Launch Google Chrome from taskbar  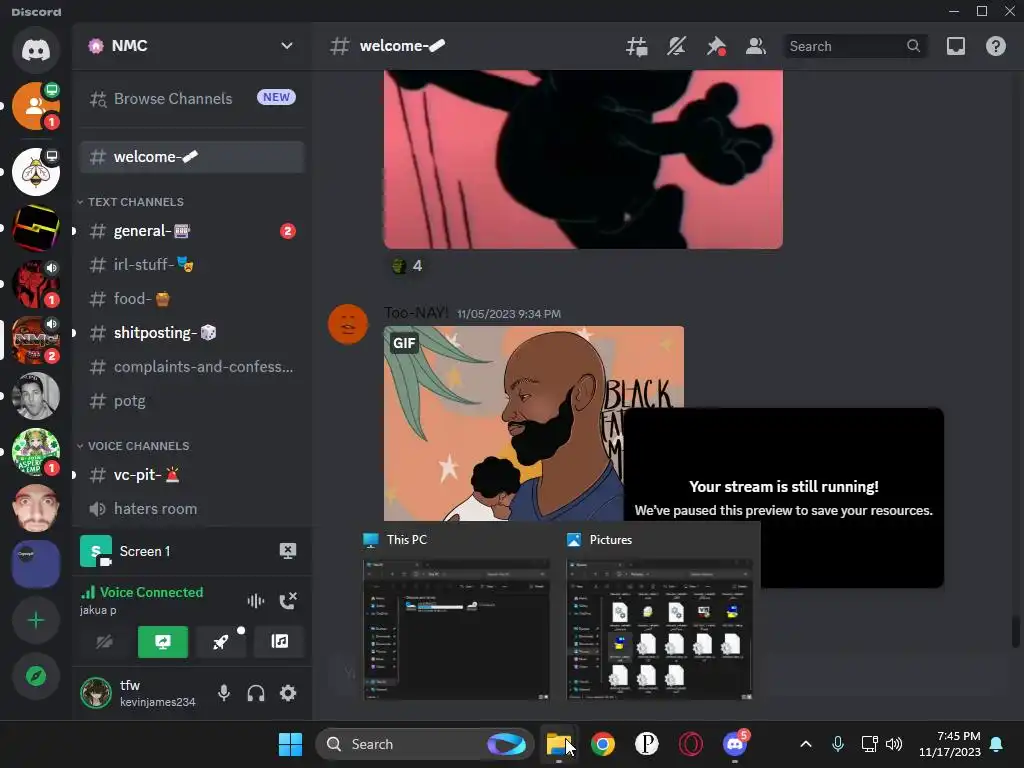pos(602,744)
